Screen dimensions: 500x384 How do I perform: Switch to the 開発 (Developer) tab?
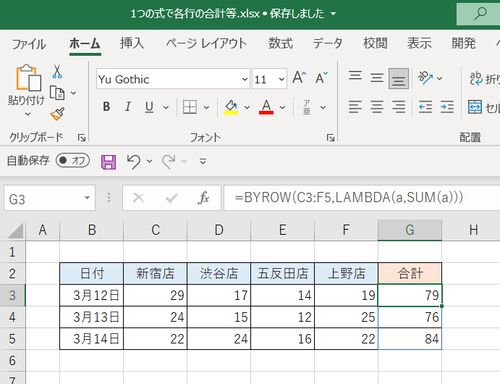463,43
